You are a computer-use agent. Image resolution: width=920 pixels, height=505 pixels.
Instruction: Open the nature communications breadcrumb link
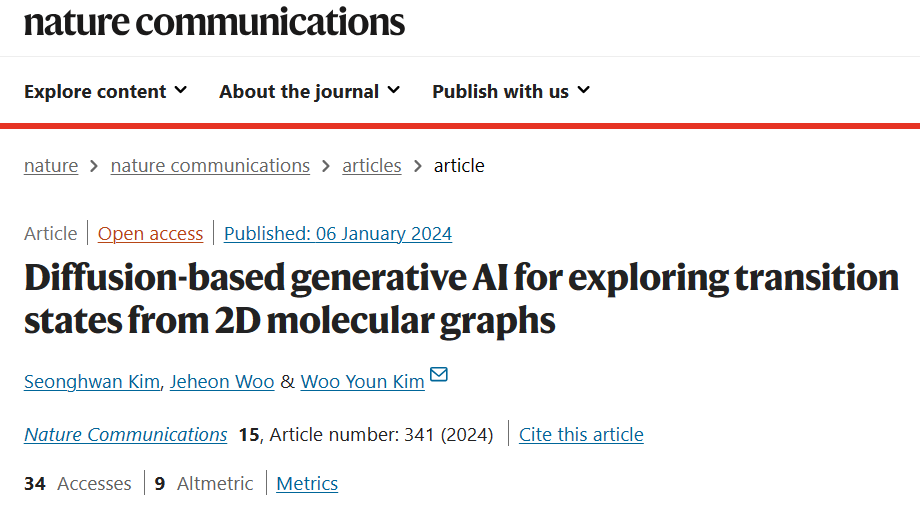(x=210, y=166)
